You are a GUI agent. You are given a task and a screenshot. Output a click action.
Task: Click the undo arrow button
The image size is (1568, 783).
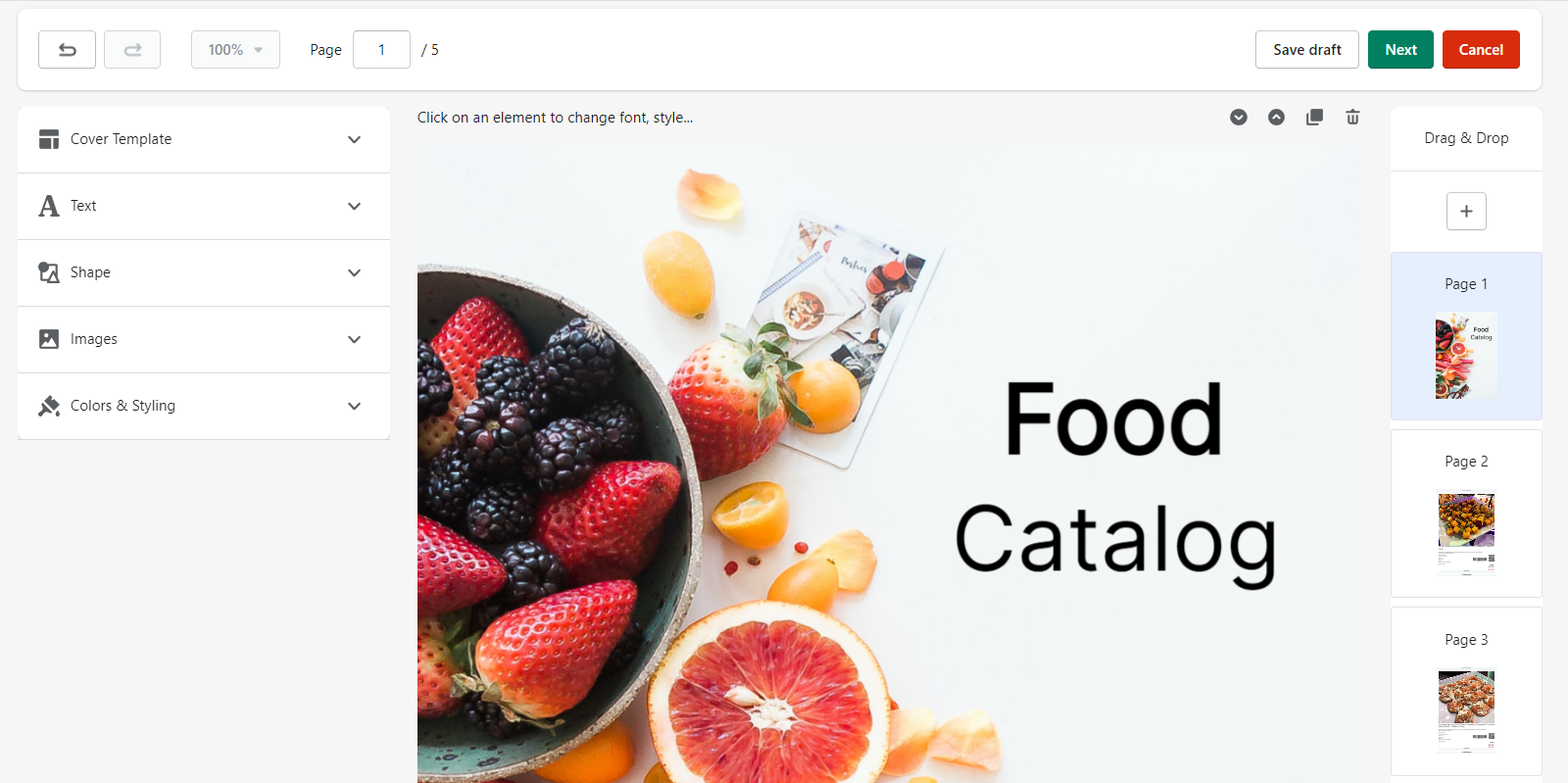pos(67,50)
